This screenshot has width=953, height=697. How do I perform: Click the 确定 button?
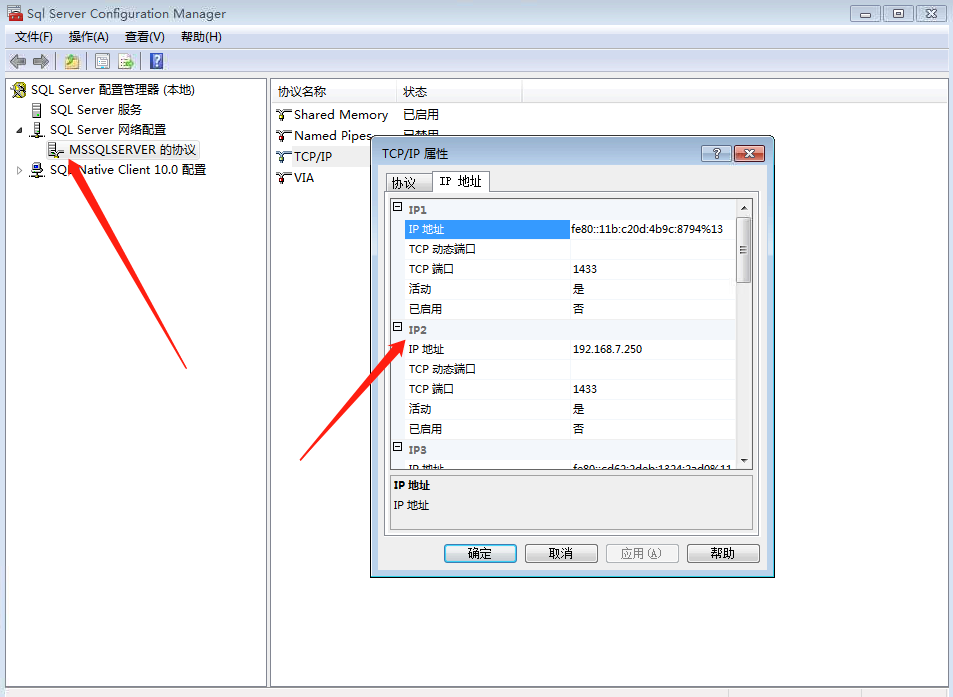point(479,553)
